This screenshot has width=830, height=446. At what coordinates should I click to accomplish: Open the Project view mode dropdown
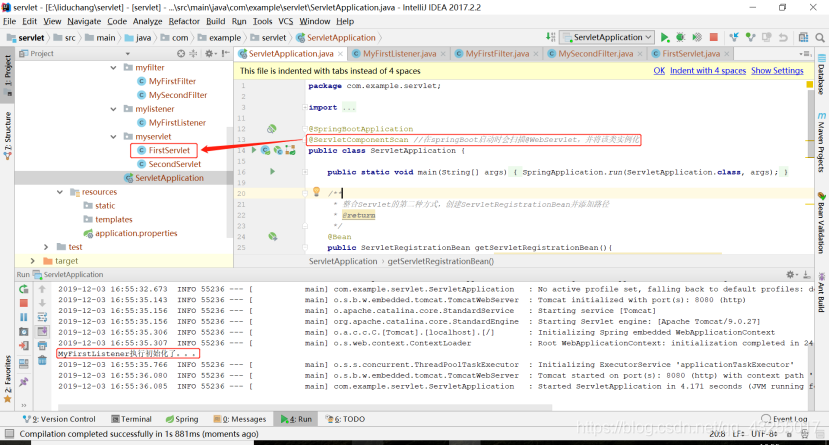pos(128,54)
